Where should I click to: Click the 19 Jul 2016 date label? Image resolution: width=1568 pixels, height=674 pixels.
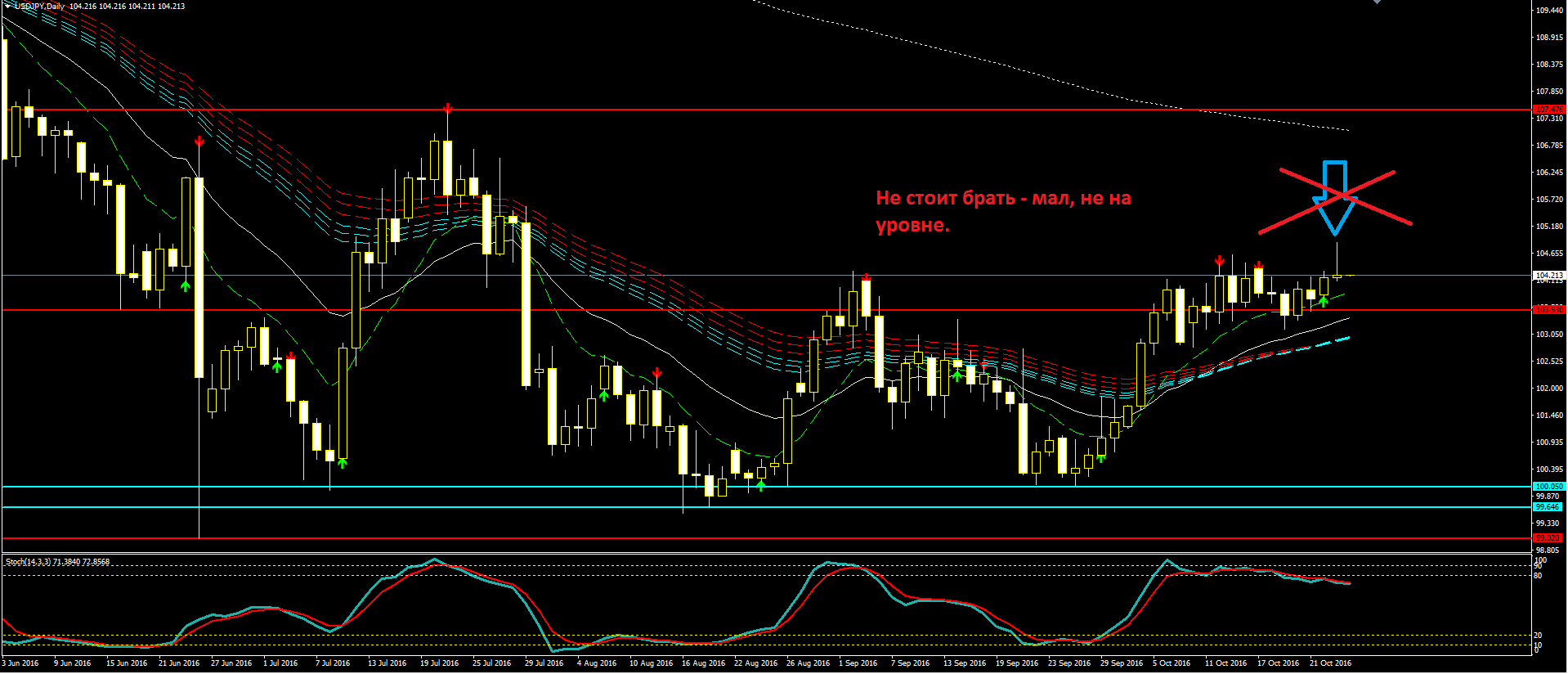[x=440, y=663]
